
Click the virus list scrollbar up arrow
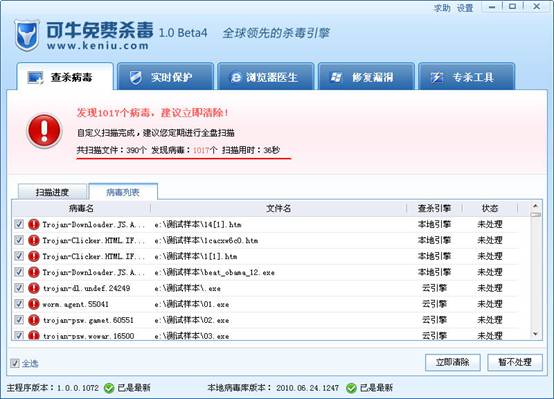[535, 206]
